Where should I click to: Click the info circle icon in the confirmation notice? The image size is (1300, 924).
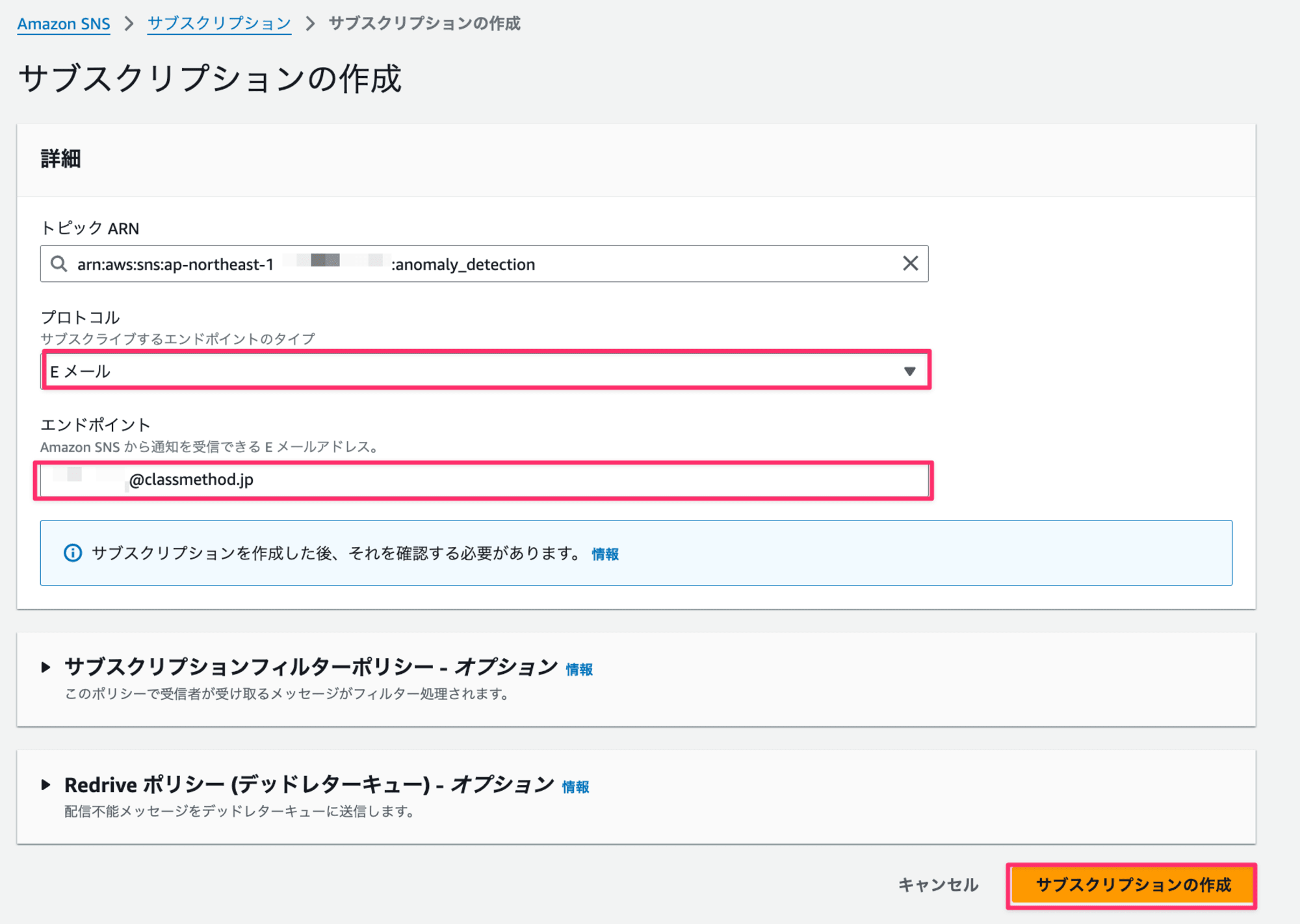click(73, 553)
